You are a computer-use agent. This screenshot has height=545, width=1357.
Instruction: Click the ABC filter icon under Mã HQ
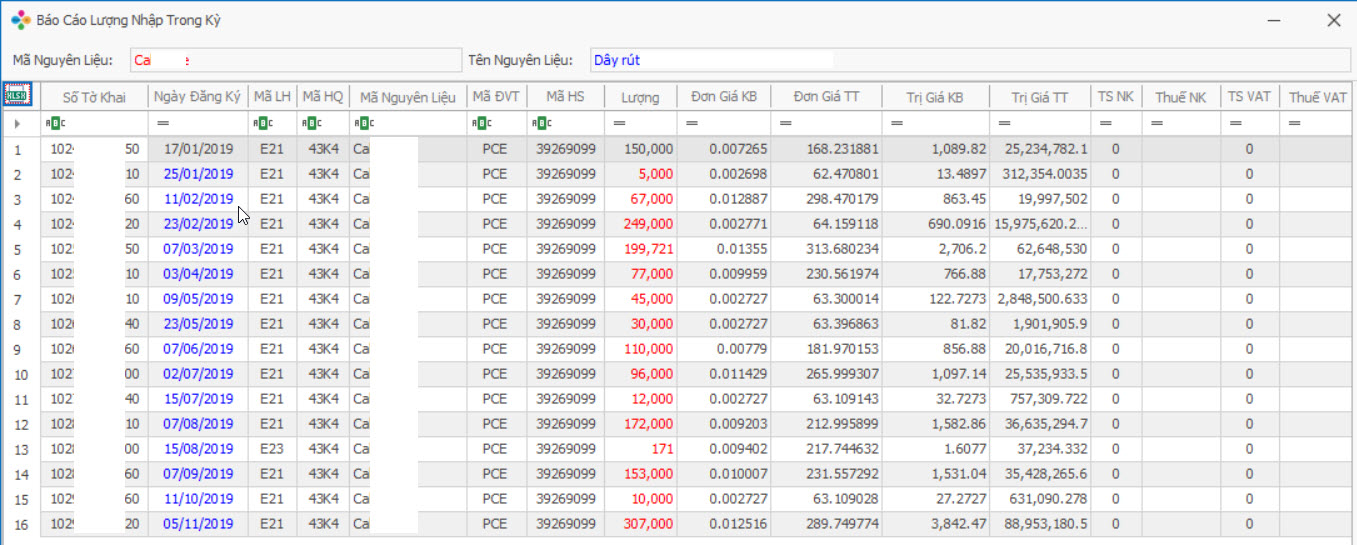coord(310,123)
